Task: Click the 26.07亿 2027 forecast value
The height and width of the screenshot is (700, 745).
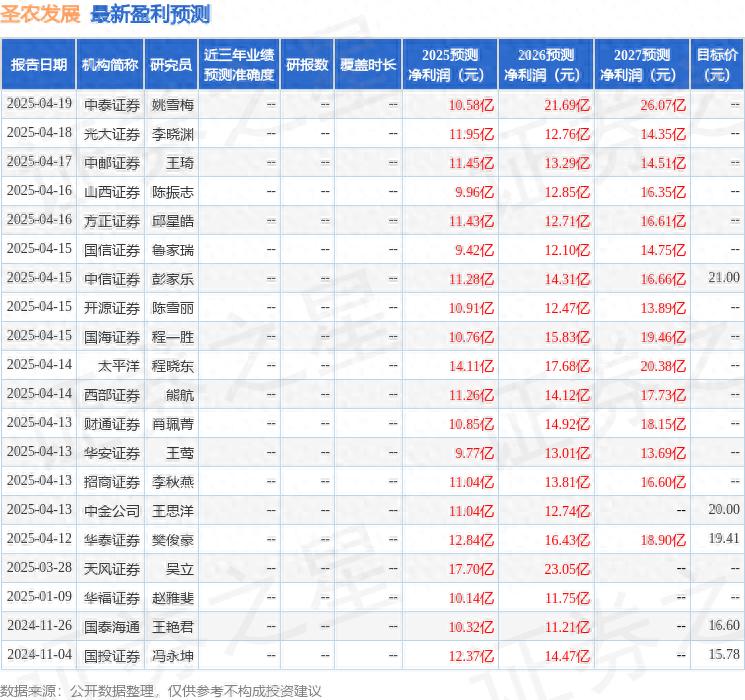Action: [x=663, y=105]
